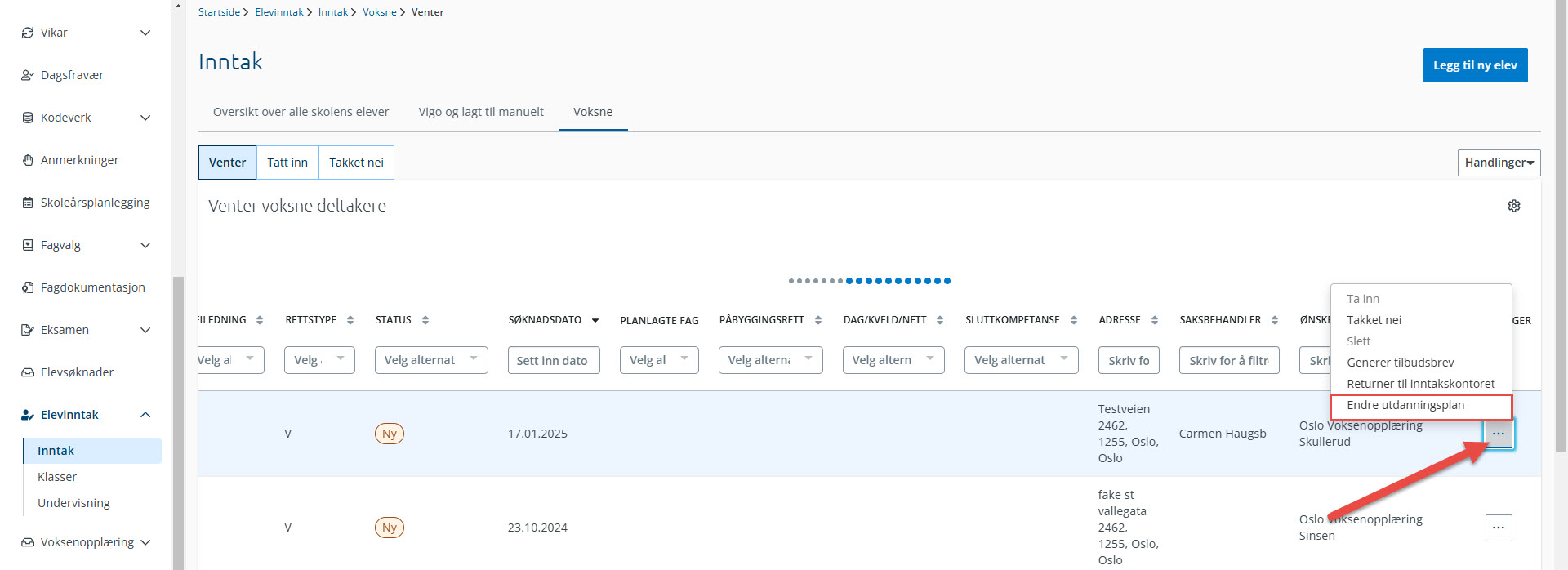
Task: Expand the Voksenopplæring menu chevron
Action: (x=145, y=542)
